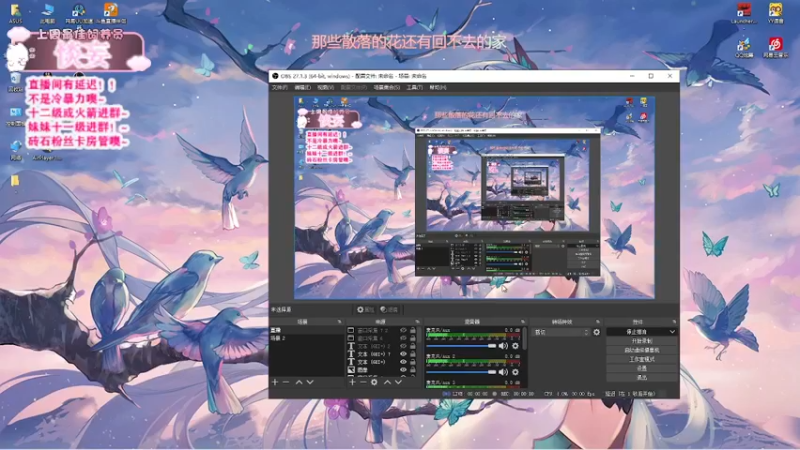800x450 pixels.
Task: Toggle visibility of 窗口采集 4 source
Action: 403,338
